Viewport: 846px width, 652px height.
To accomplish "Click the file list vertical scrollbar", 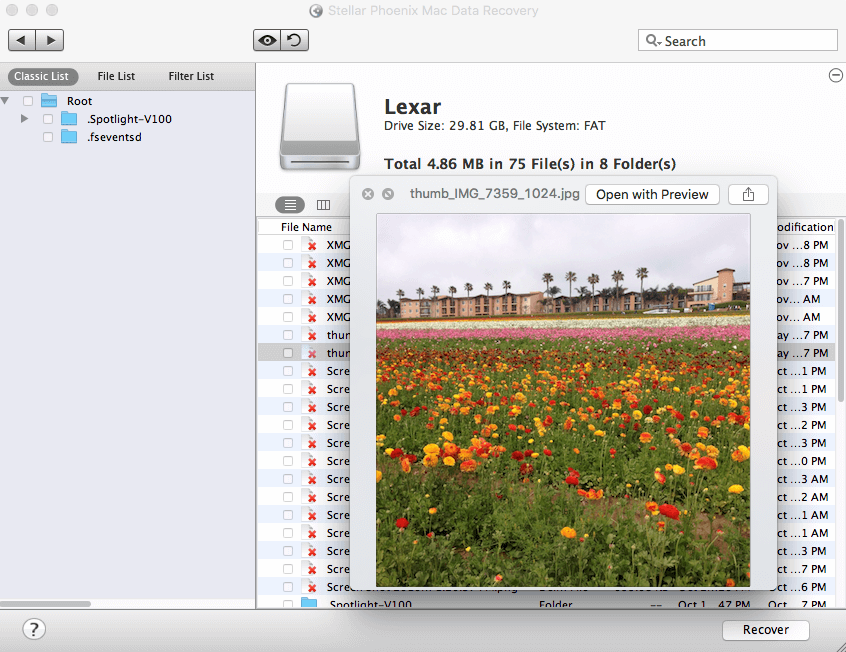I will (841, 310).
